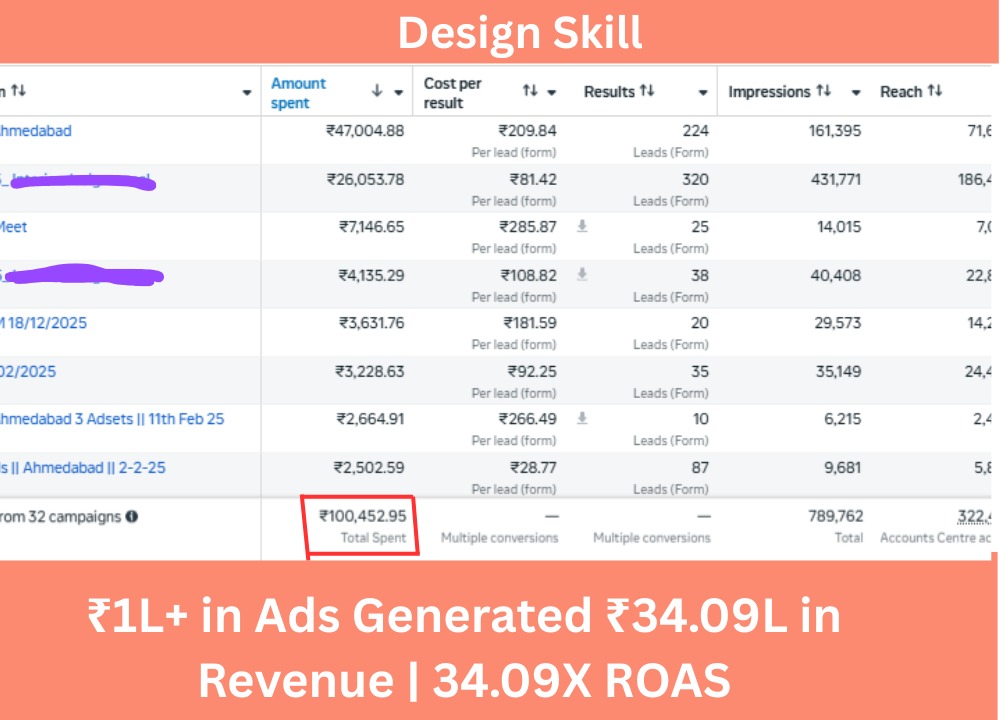This screenshot has height=720, width=1000.
Task: Click the info icon next to 32 campaigns
Action: coord(132,517)
